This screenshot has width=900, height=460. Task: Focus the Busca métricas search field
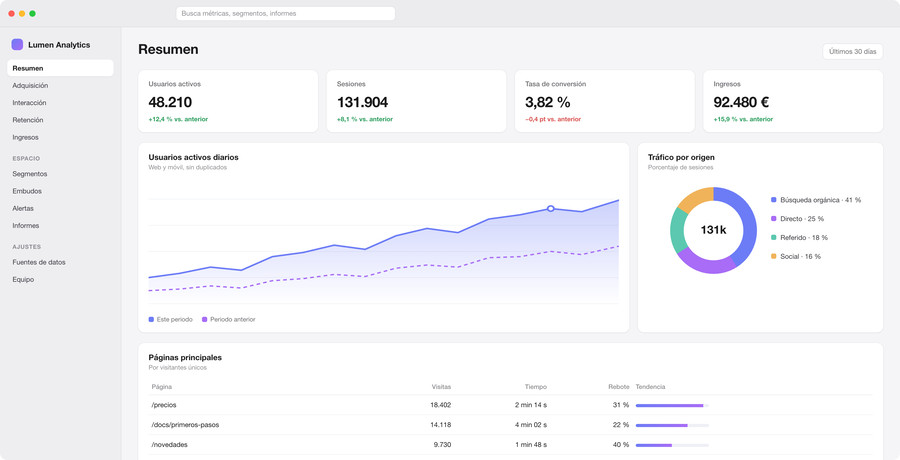click(x=285, y=13)
